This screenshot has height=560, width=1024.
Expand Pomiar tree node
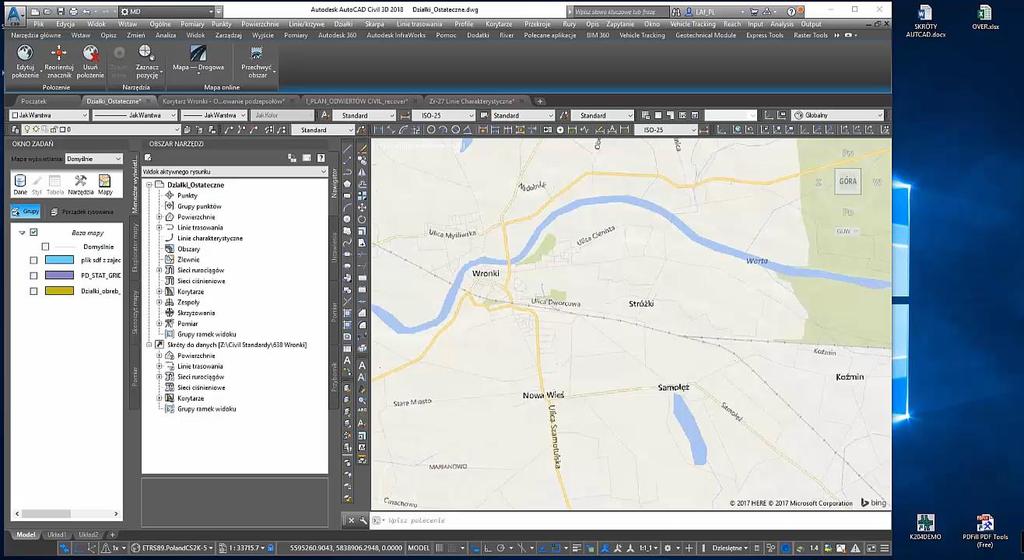tap(159, 324)
